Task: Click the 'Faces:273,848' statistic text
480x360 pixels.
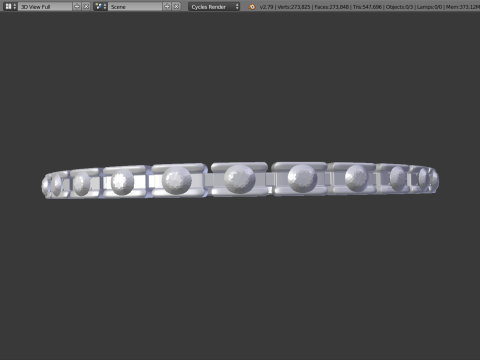Action: [332, 7]
